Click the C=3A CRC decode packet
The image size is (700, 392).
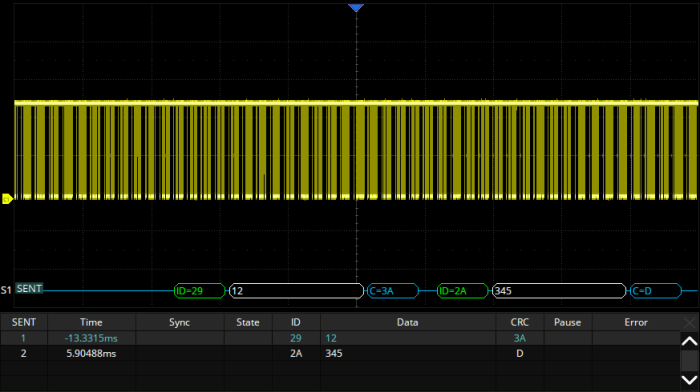pos(393,291)
